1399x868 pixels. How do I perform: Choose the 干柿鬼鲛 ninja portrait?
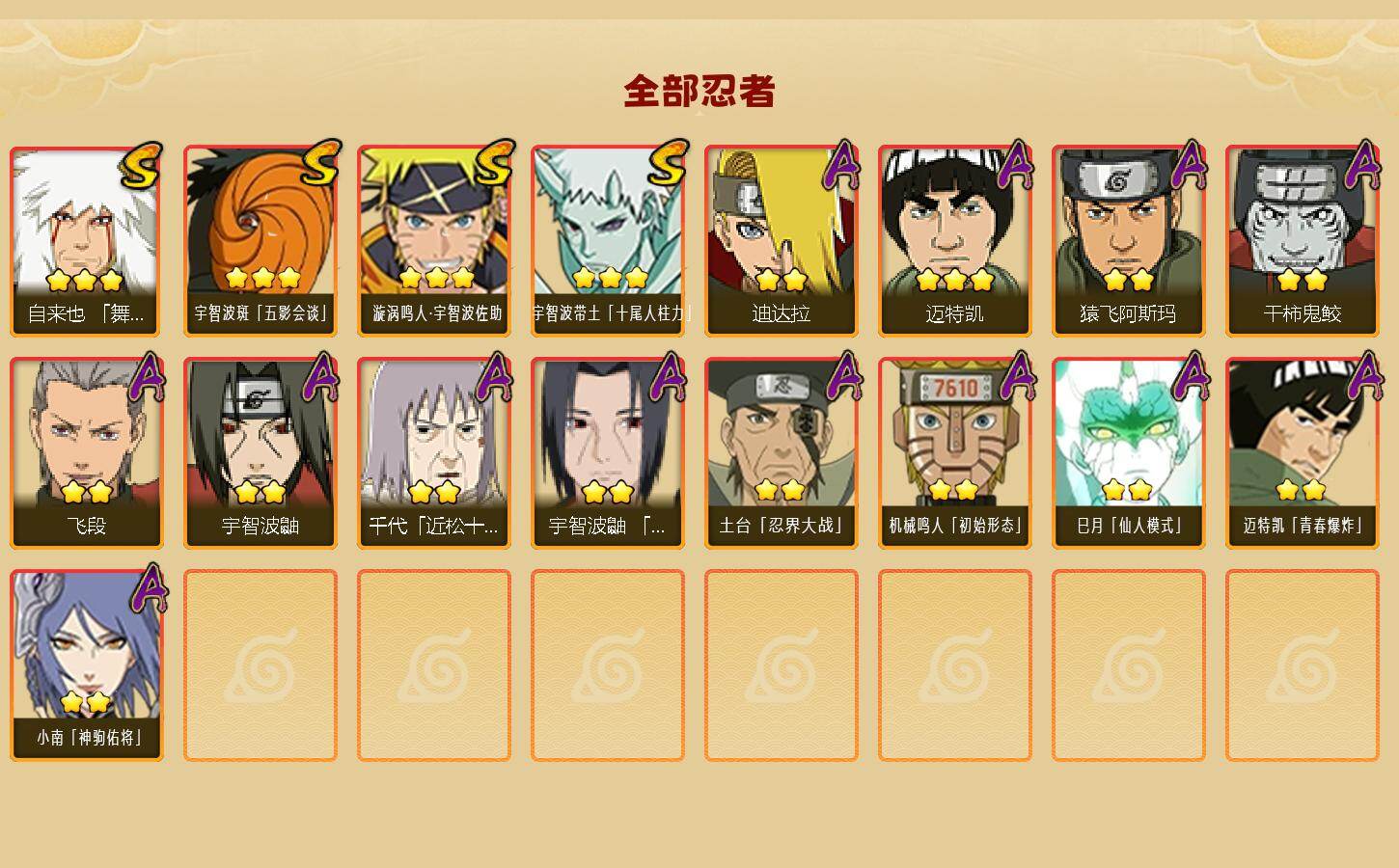pyautogui.click(x=1302, y=241)
